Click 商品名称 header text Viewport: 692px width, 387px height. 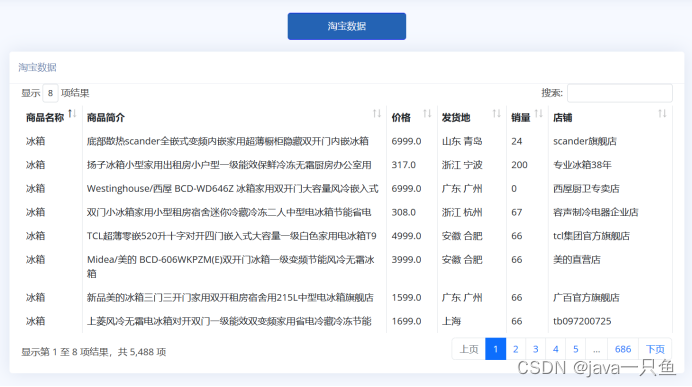coord(45,118)
